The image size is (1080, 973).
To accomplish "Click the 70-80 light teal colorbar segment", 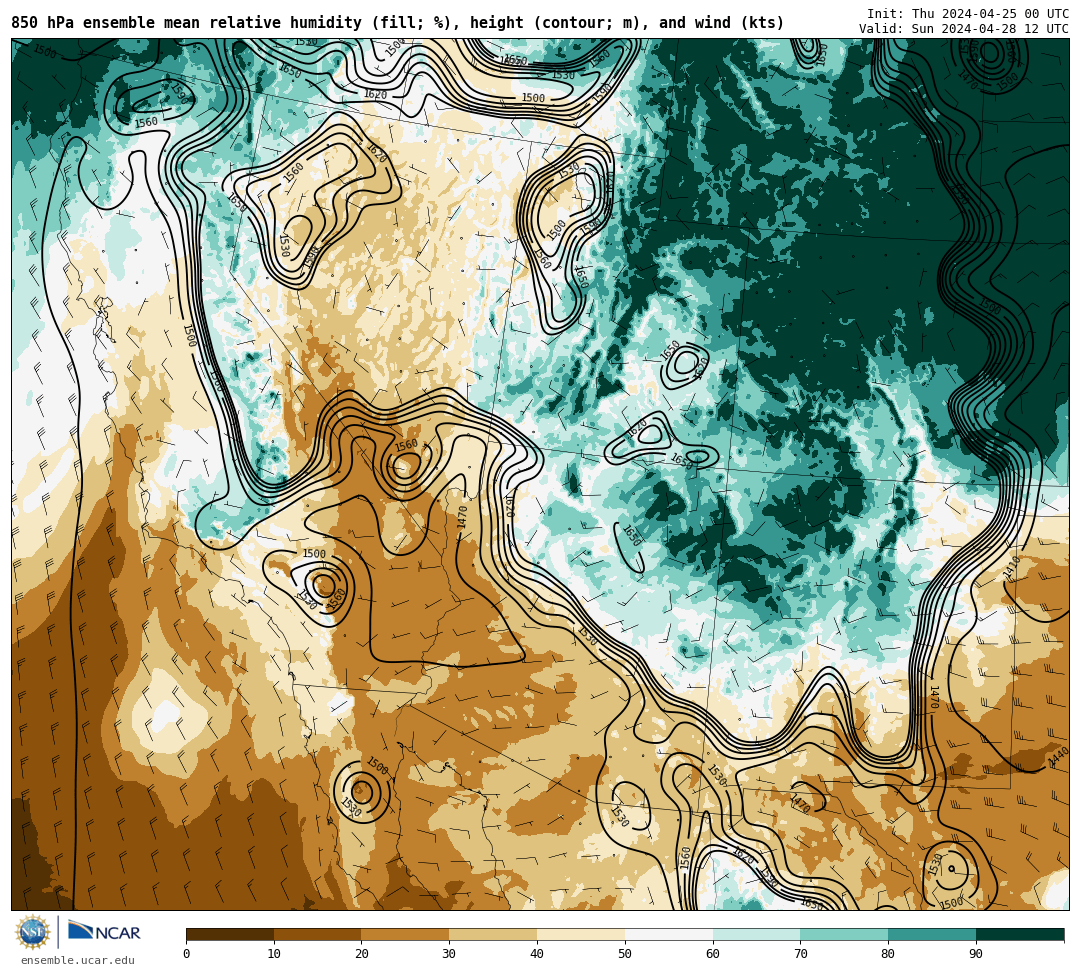I will click(x=844, y=934).
